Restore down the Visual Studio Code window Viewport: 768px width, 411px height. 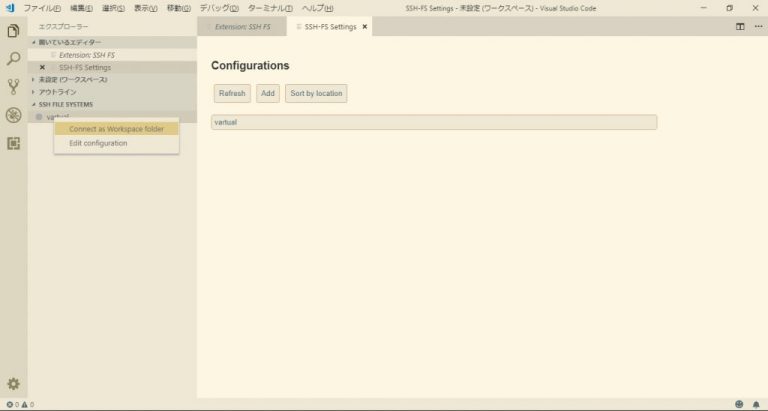pyautogui.click(x=729, y=8)
